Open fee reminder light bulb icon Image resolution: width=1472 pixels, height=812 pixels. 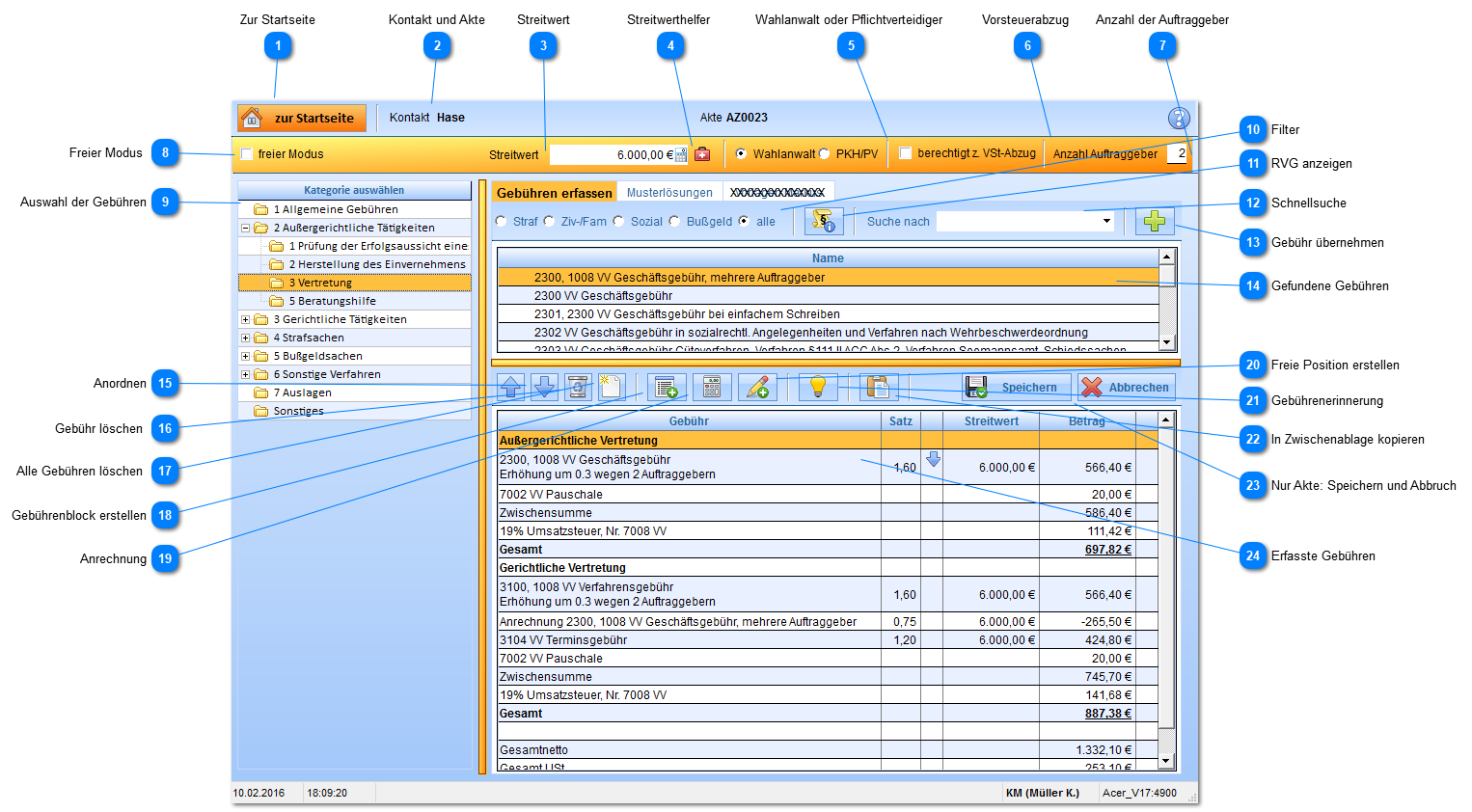(818, 387)
